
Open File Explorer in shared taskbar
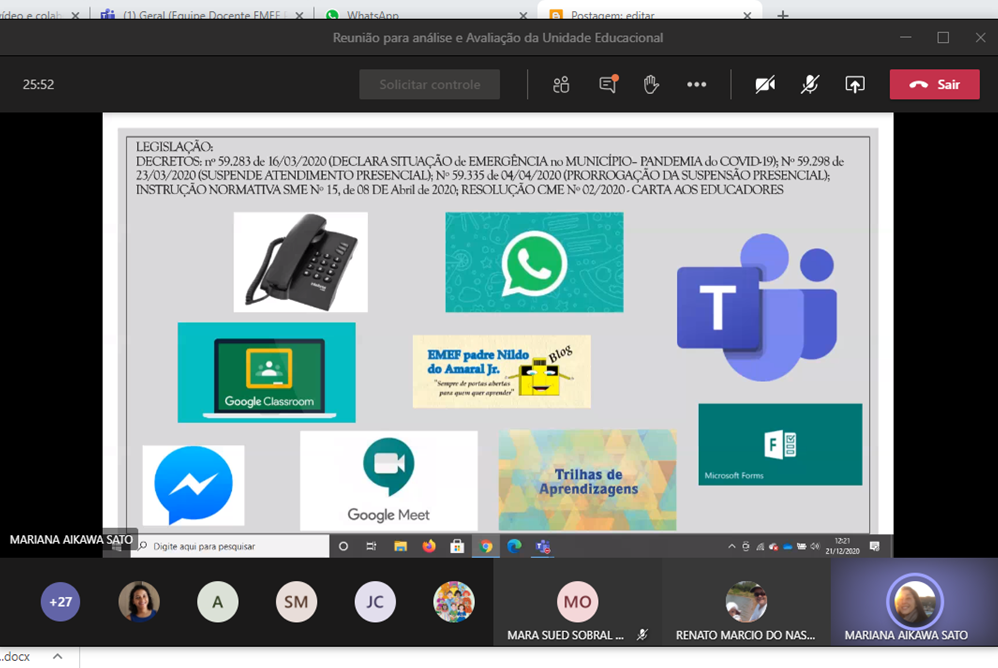pyautogui.click(x=400, y=546)
